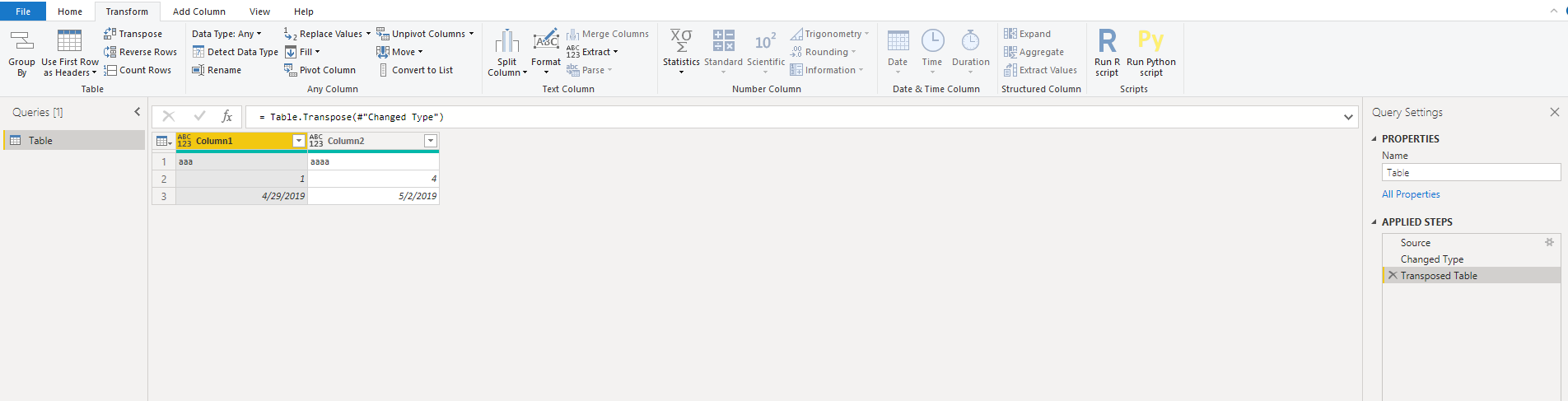Click the Run Python script icon
Screen dimensions: 1568x401
pos(1150,40)
